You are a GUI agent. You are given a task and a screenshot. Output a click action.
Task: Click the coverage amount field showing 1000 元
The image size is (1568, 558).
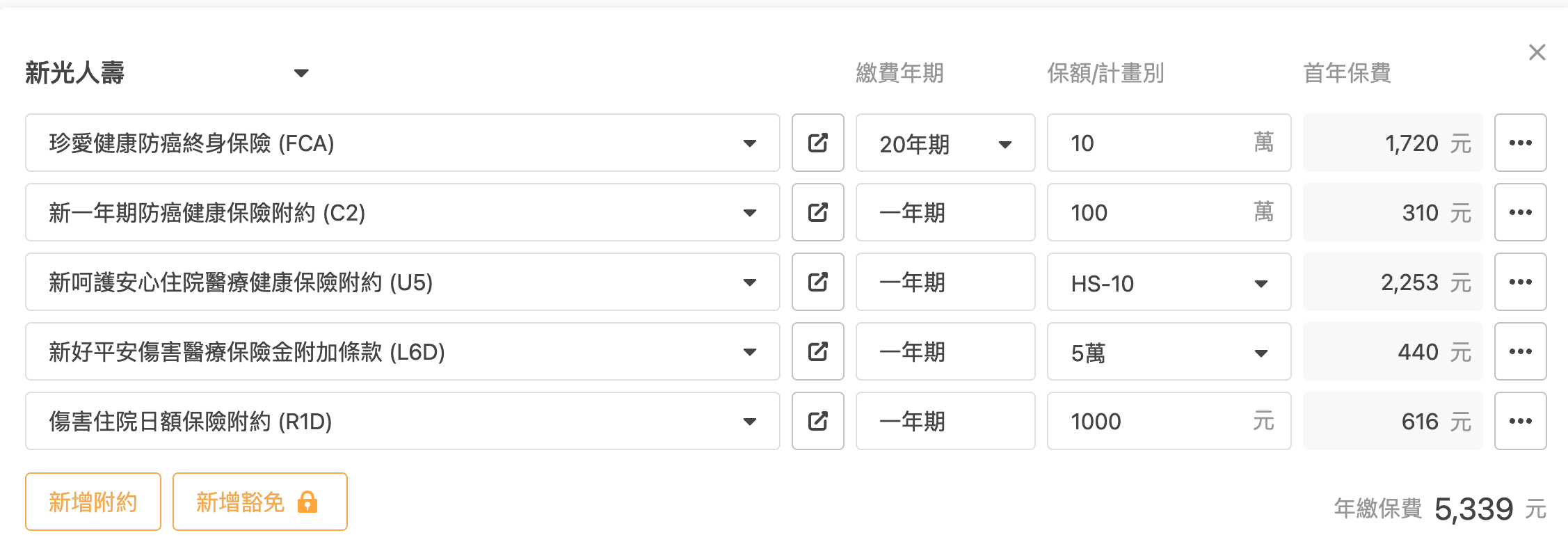pos(1155,422)
